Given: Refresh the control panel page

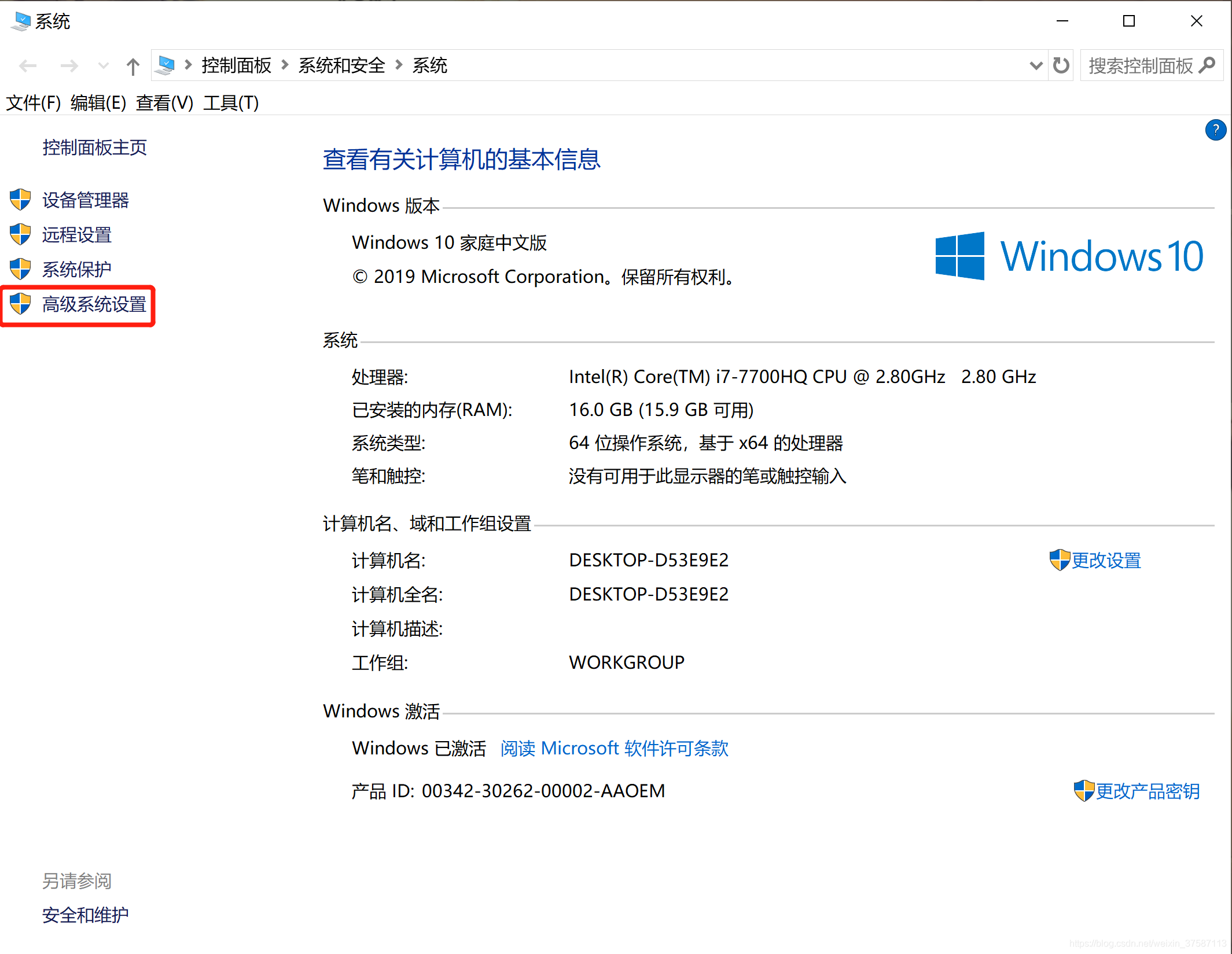Looking at the screenshot, I should tap(1061, 65).
